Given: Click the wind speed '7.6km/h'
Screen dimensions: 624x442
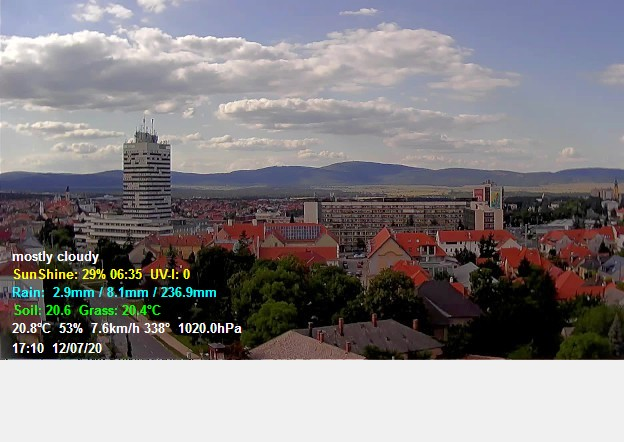Looking at the screenshot, I should click(115, 329).
